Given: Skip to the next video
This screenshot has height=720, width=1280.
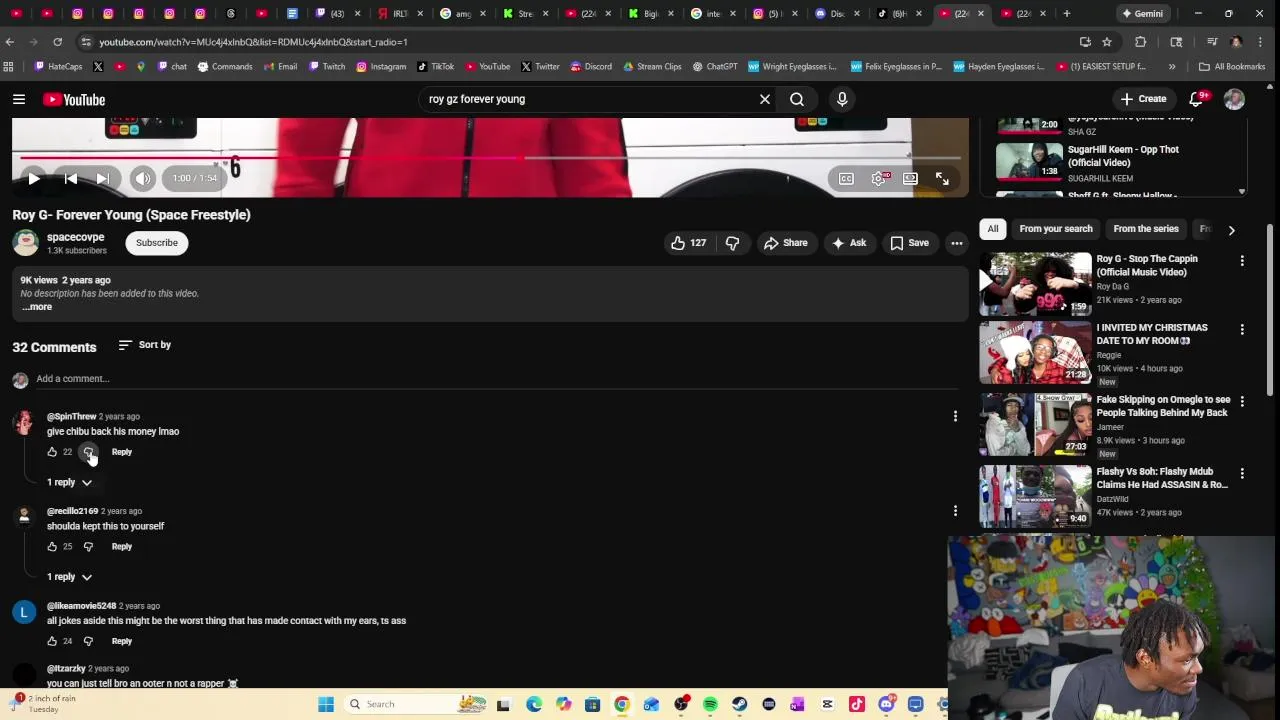Looking at the screenshot, I should pos(102,178).
